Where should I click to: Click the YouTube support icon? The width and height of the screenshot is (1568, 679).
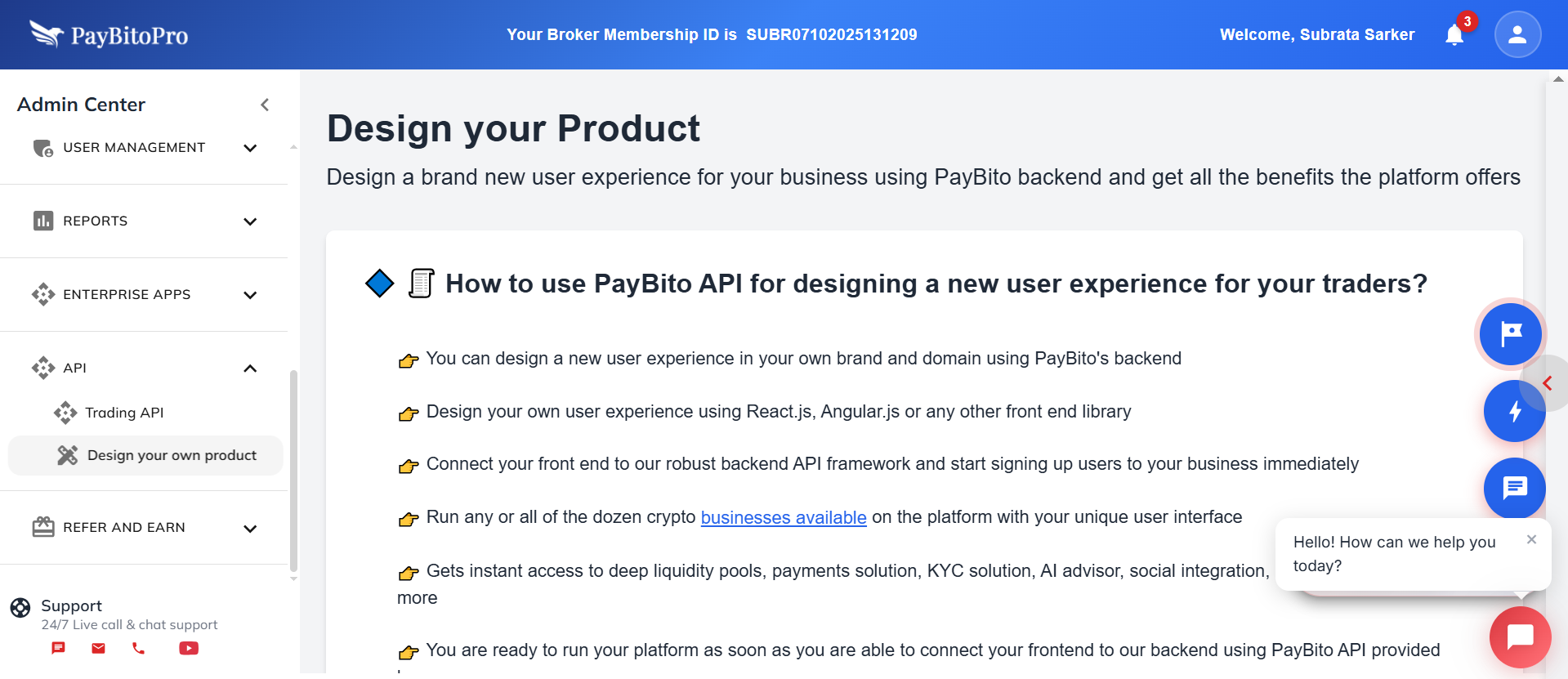click(188, 648)
